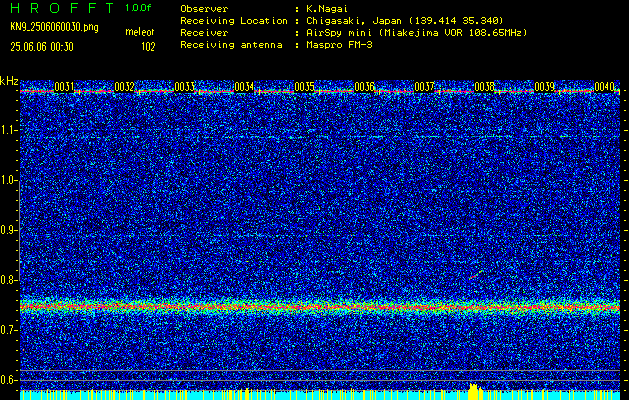629x400 pixels.
Task: Click the count value 102
Action: click(x=148, y=47)
